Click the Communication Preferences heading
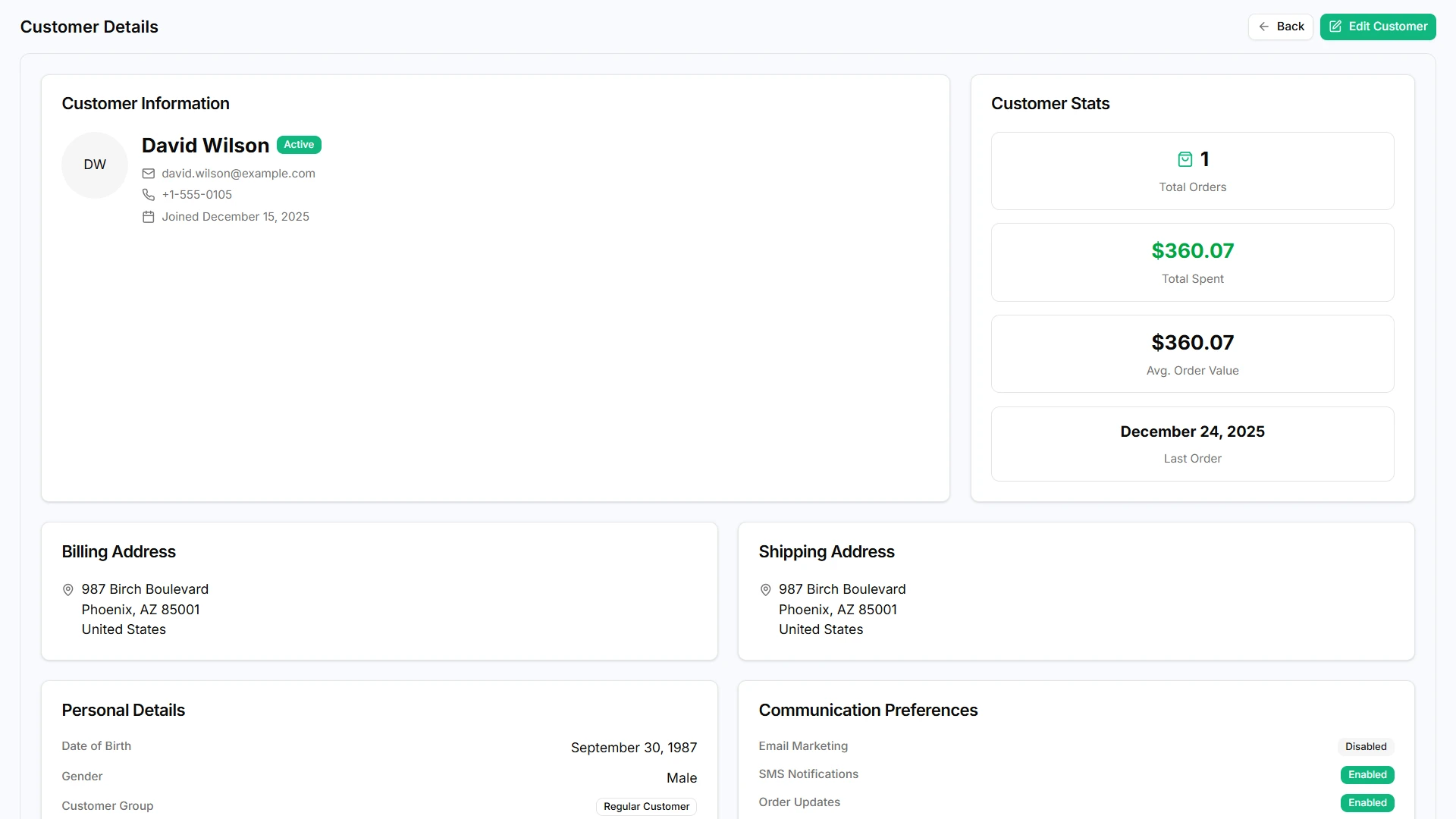This screenshot has width=1456, height=819. click(868, 711)
